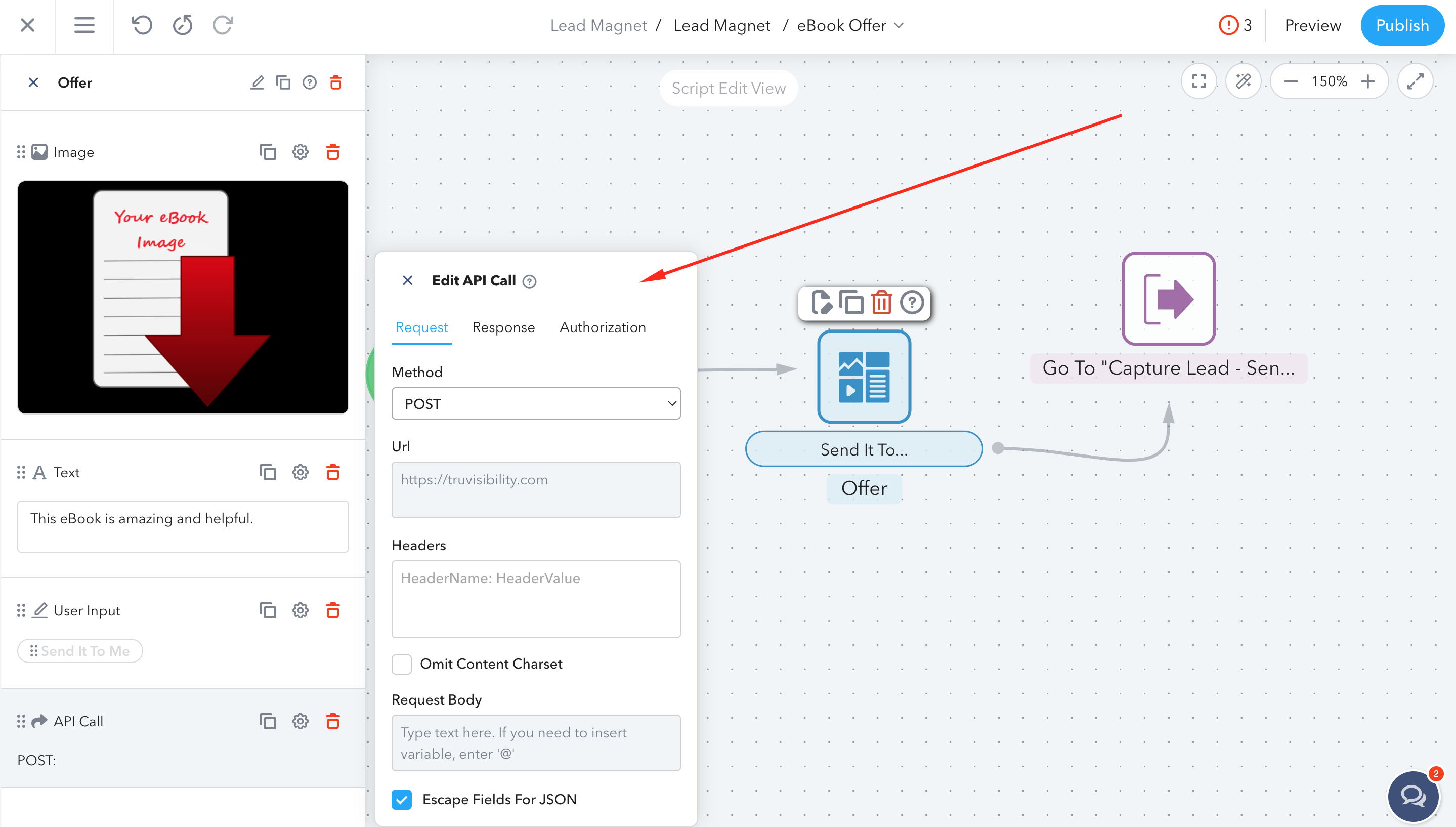Click the duplicate element icon for Image
This screenshot has width=1456, height=827.
(x=267, y=152)
